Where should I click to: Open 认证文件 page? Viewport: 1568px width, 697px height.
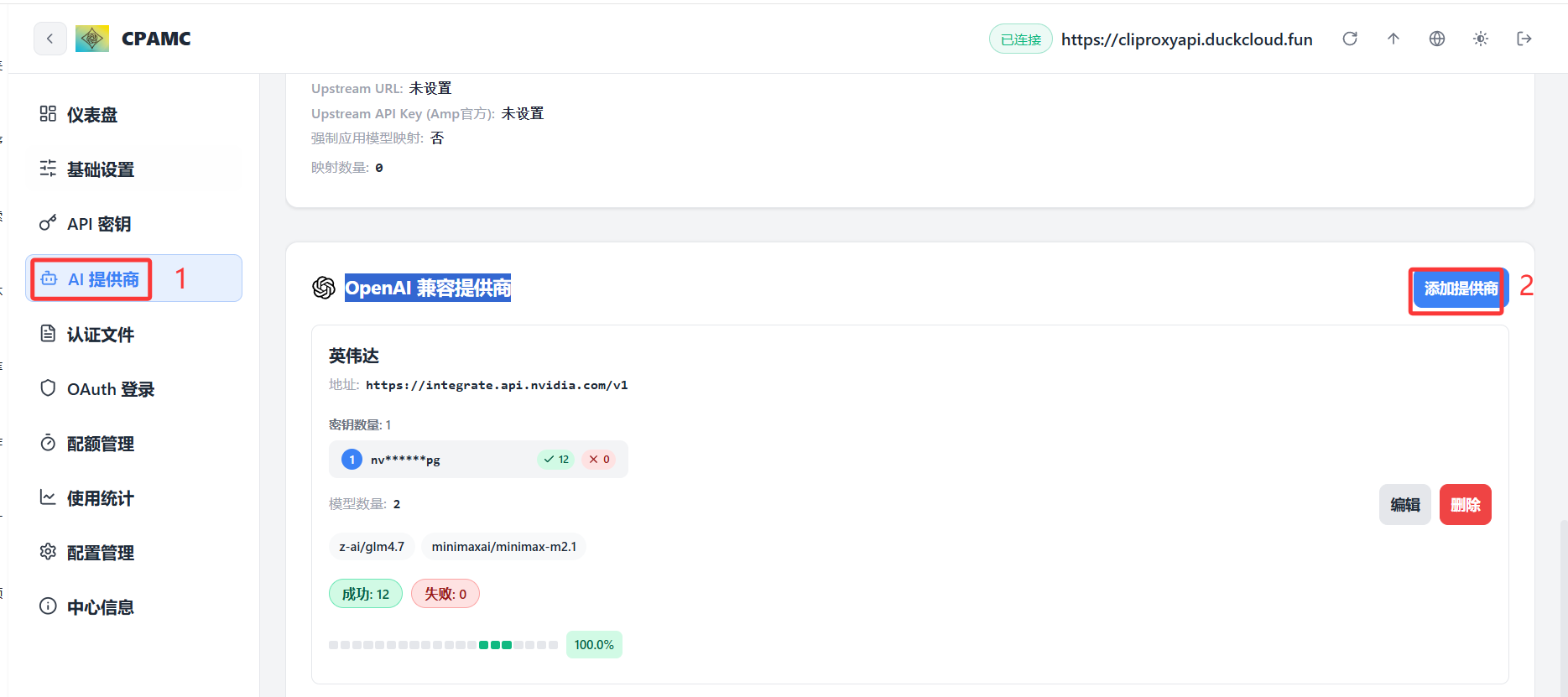pyautogui.click(x=134, y=335)
